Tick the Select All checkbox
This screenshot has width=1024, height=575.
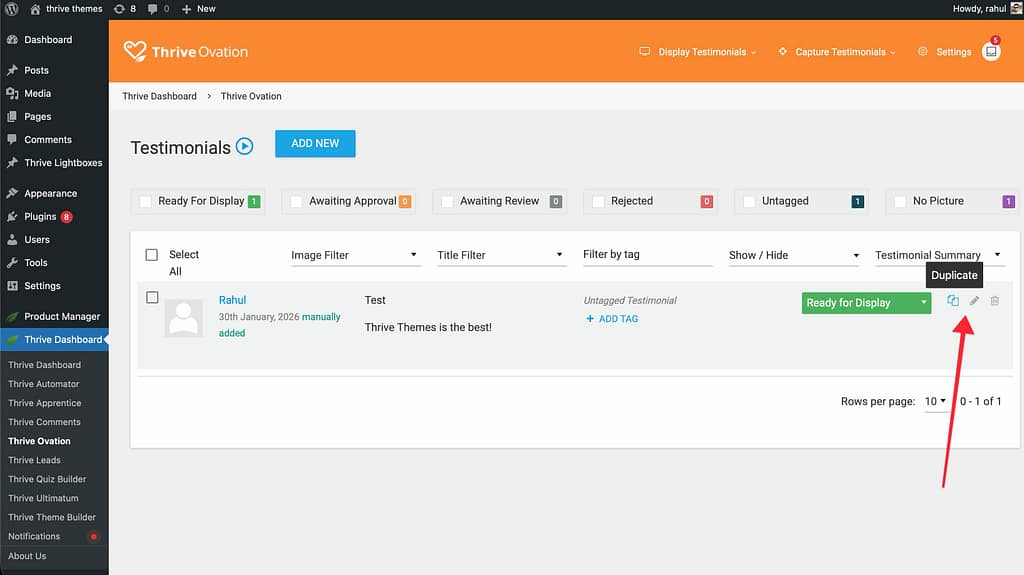point(152,255)
